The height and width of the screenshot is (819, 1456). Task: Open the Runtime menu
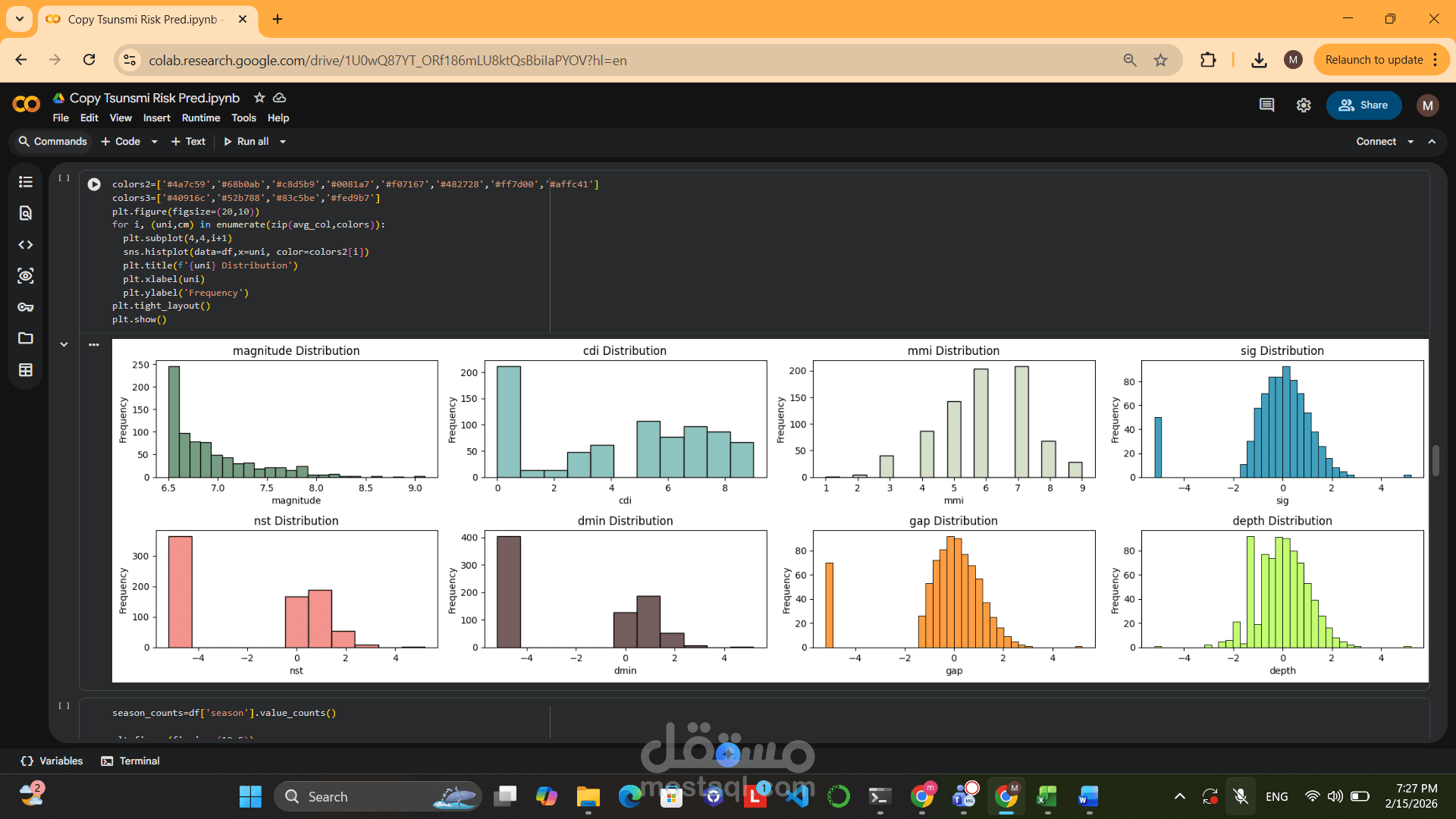point(201,118)
